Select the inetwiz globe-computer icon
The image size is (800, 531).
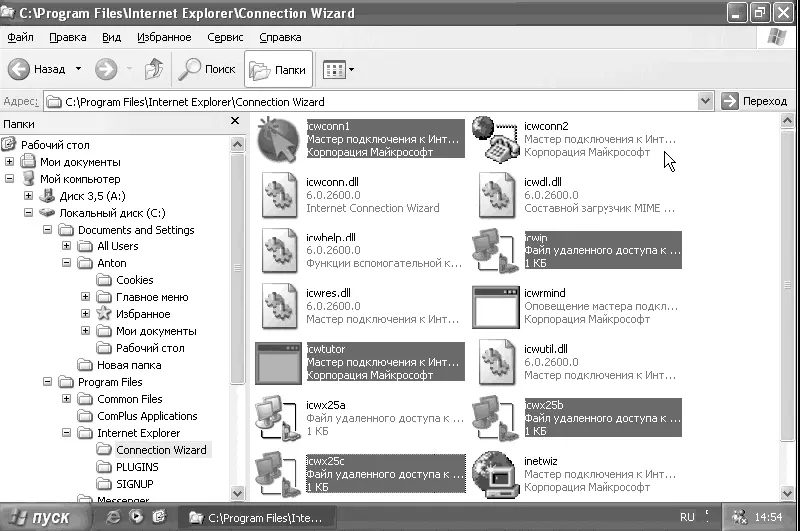(495, 474)
